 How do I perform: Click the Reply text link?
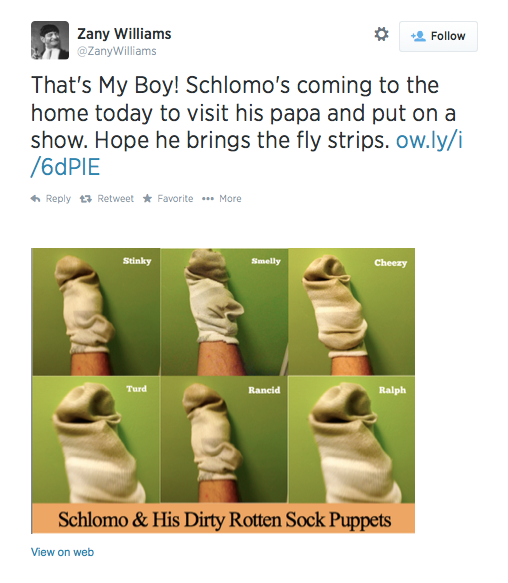(x=58, y=199)
